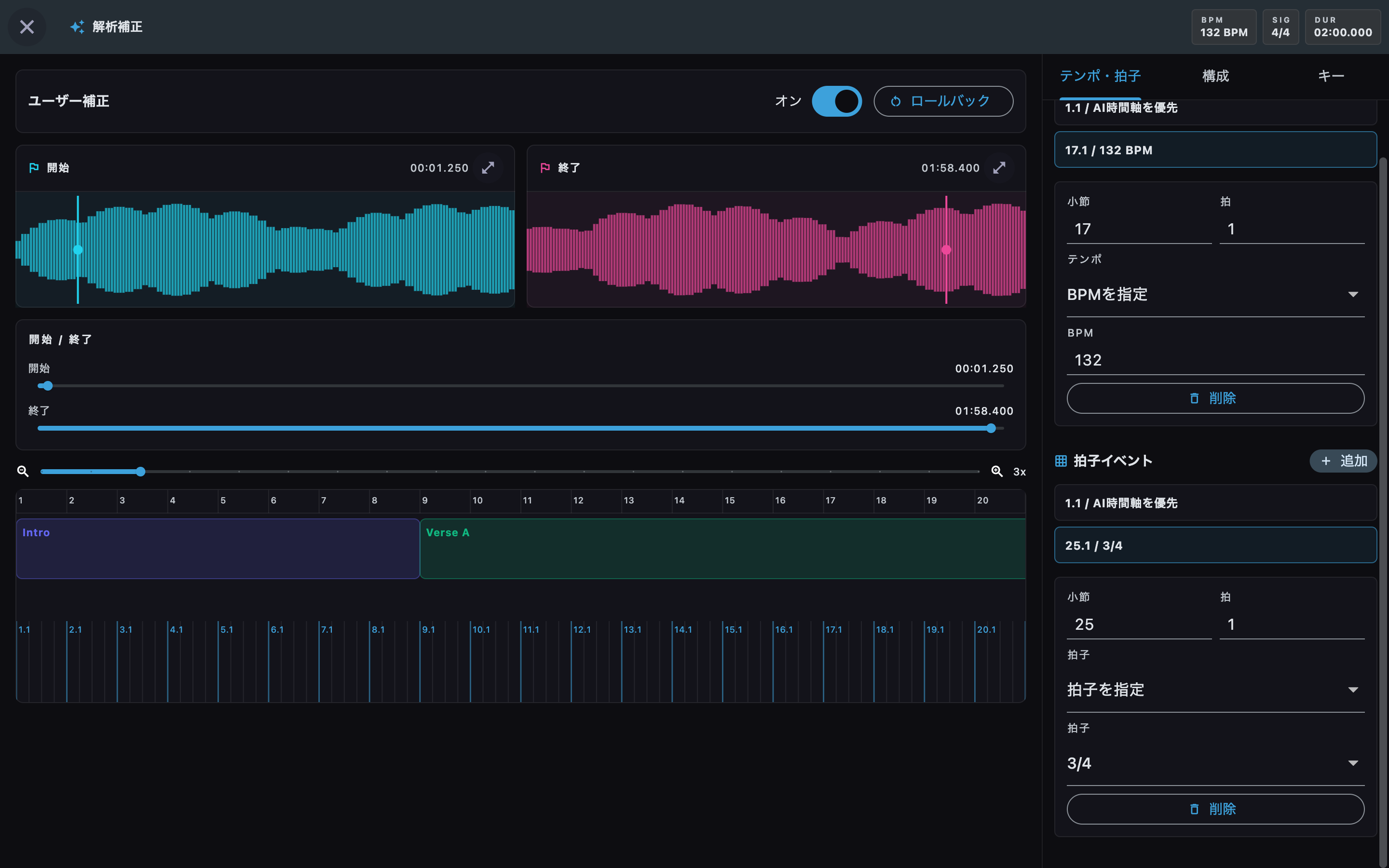1389x868 pixels.
Task: Click the 拍 field in the tempo event editor
Action: 1292,229
